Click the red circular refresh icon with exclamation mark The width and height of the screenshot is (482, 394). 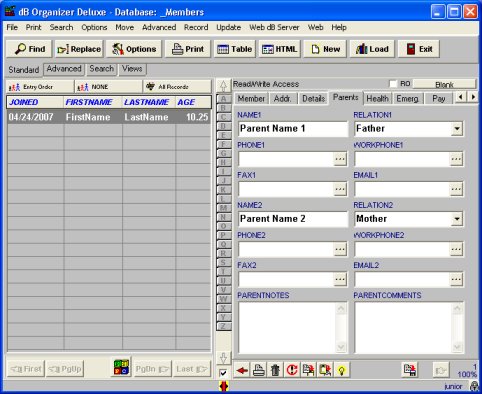[x=292, y=370]
